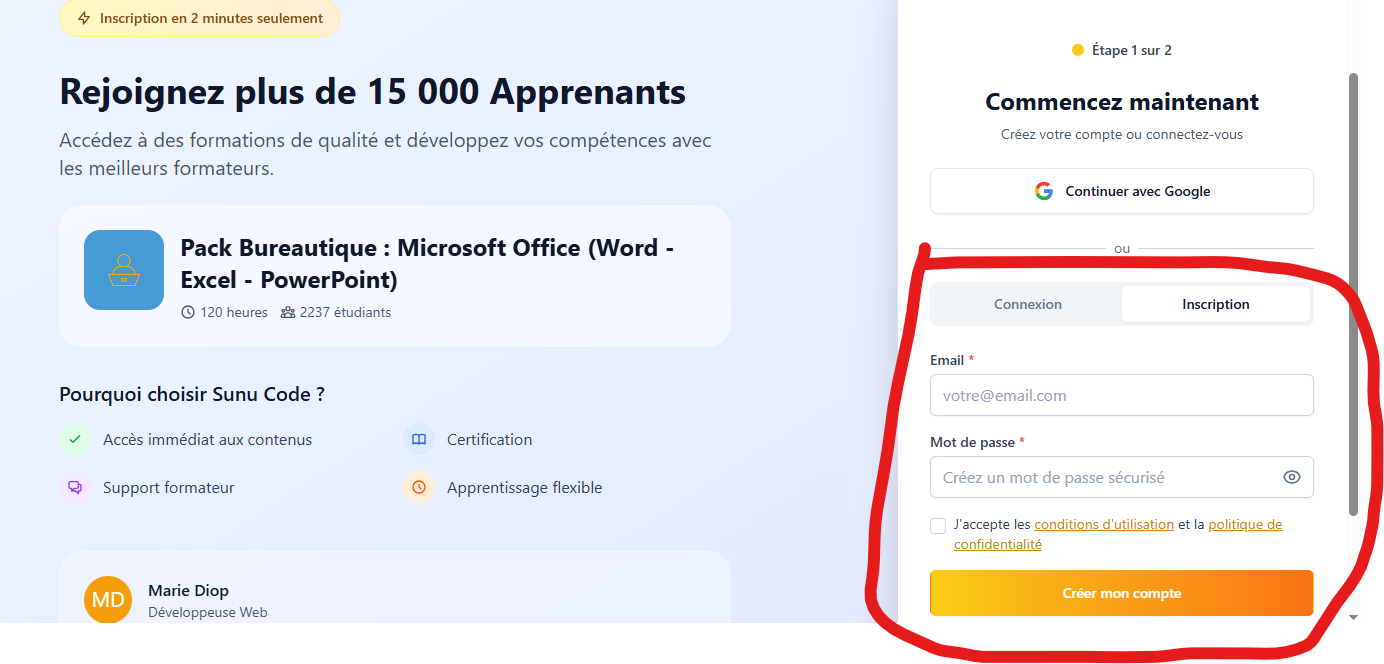Click the Inscription en 2 minutes badge

coord(200,19)
